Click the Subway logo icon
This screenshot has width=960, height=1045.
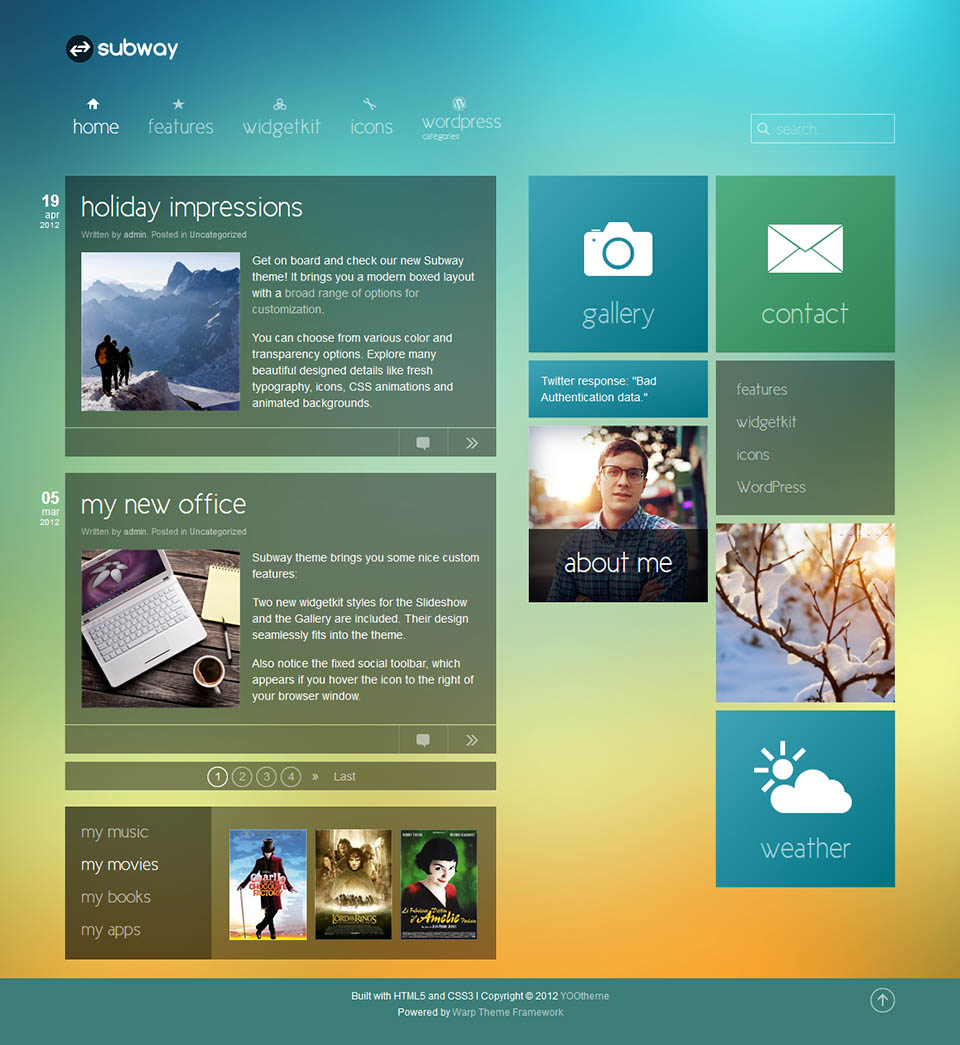pos(79,48)
